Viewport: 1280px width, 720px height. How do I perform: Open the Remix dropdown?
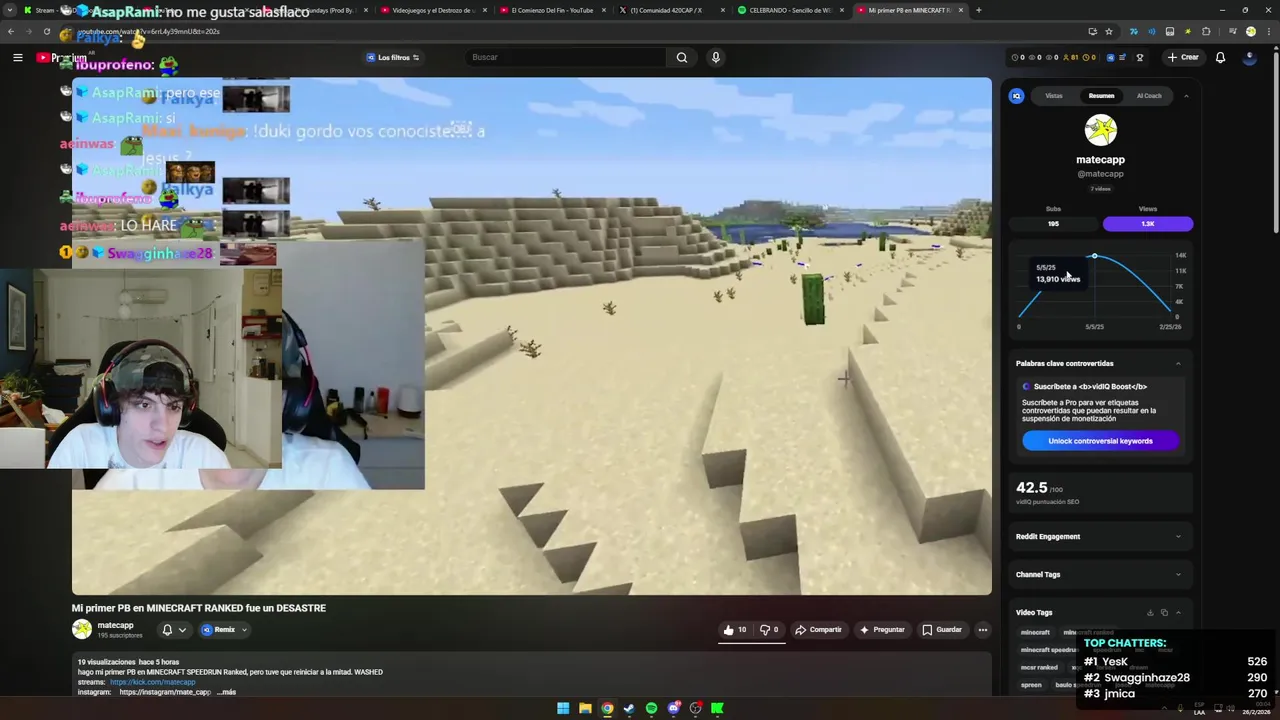[224, 630]
